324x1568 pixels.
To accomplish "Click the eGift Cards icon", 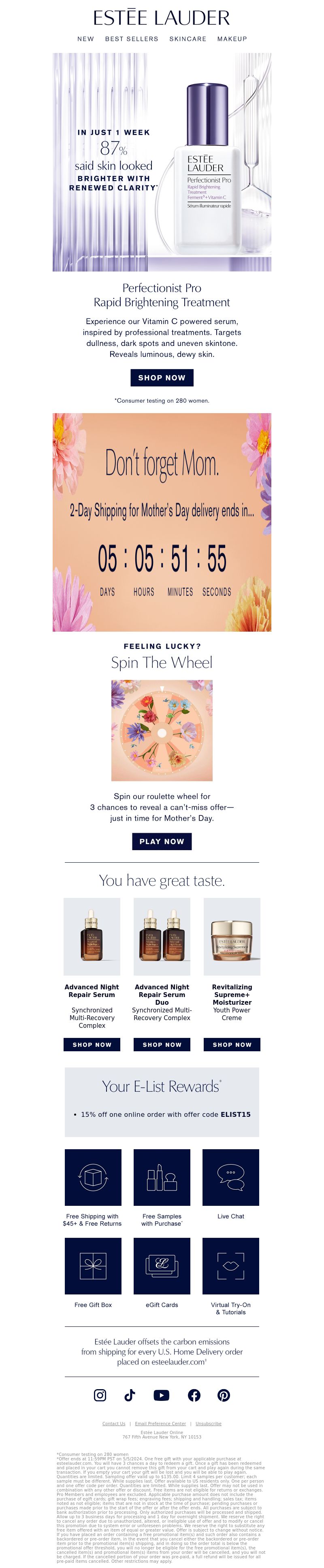I will point(162,1266).
